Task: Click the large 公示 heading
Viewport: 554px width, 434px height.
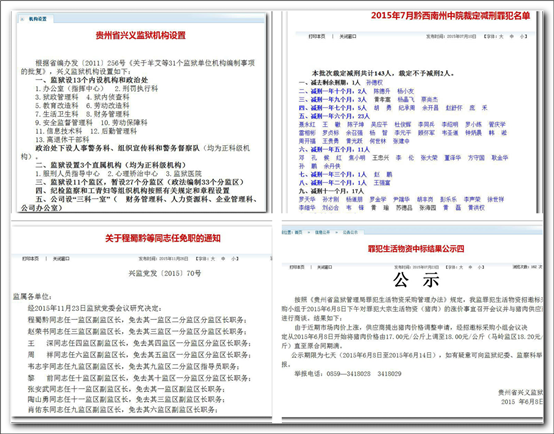Action: pos(416,280)
